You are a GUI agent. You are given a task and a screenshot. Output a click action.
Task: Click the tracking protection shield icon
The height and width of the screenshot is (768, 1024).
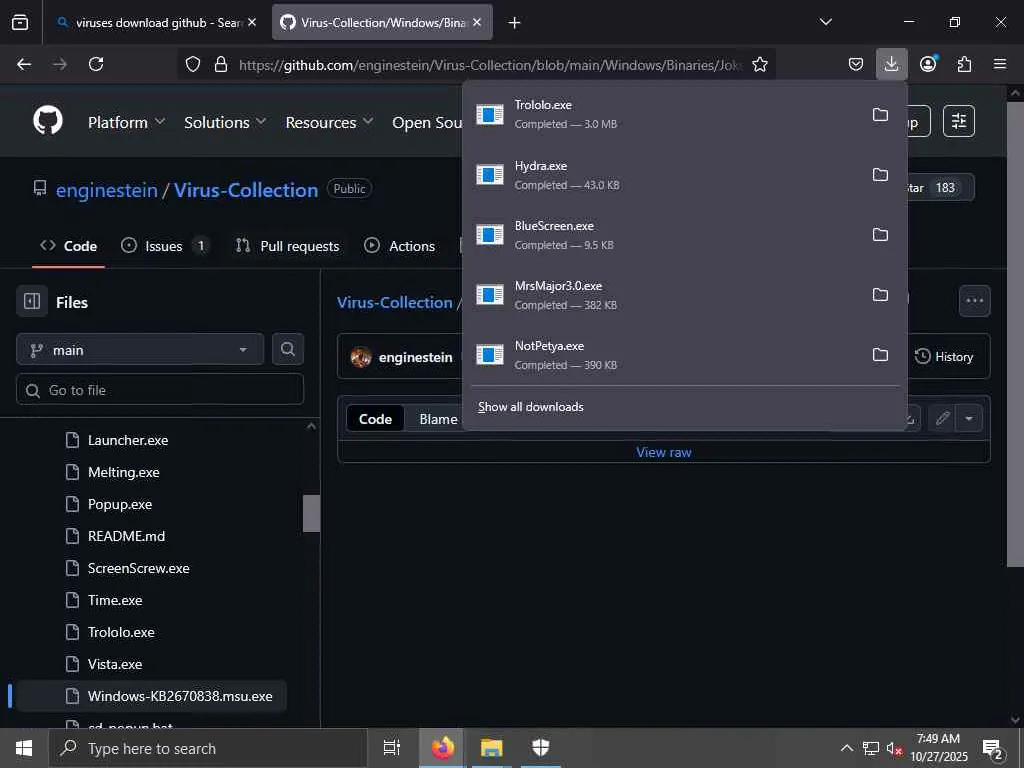193,64
